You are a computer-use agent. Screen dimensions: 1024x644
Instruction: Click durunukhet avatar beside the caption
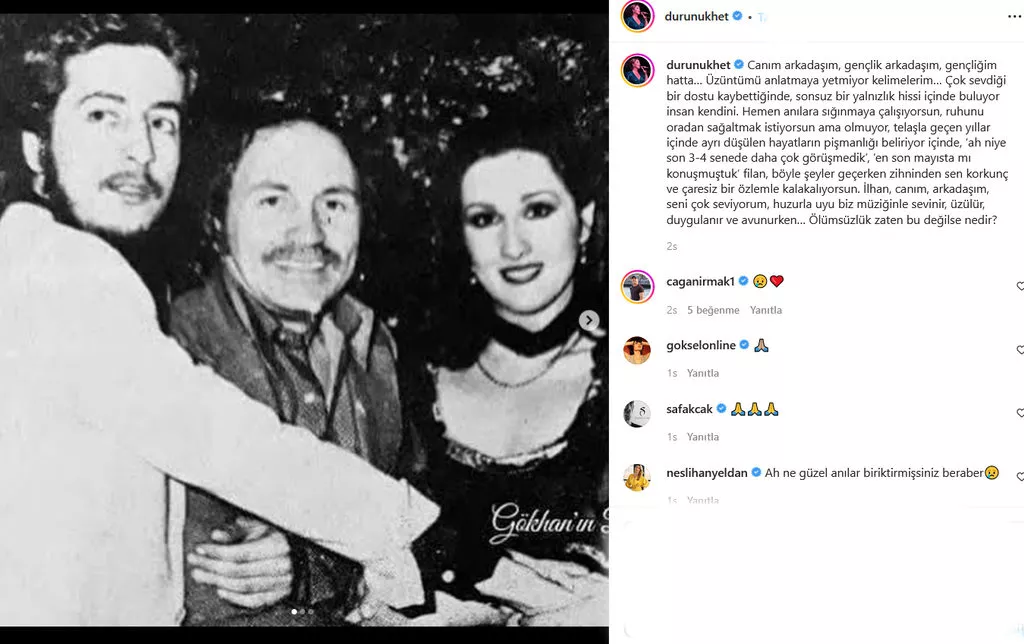pyautogui.click(x=637, y=71)
